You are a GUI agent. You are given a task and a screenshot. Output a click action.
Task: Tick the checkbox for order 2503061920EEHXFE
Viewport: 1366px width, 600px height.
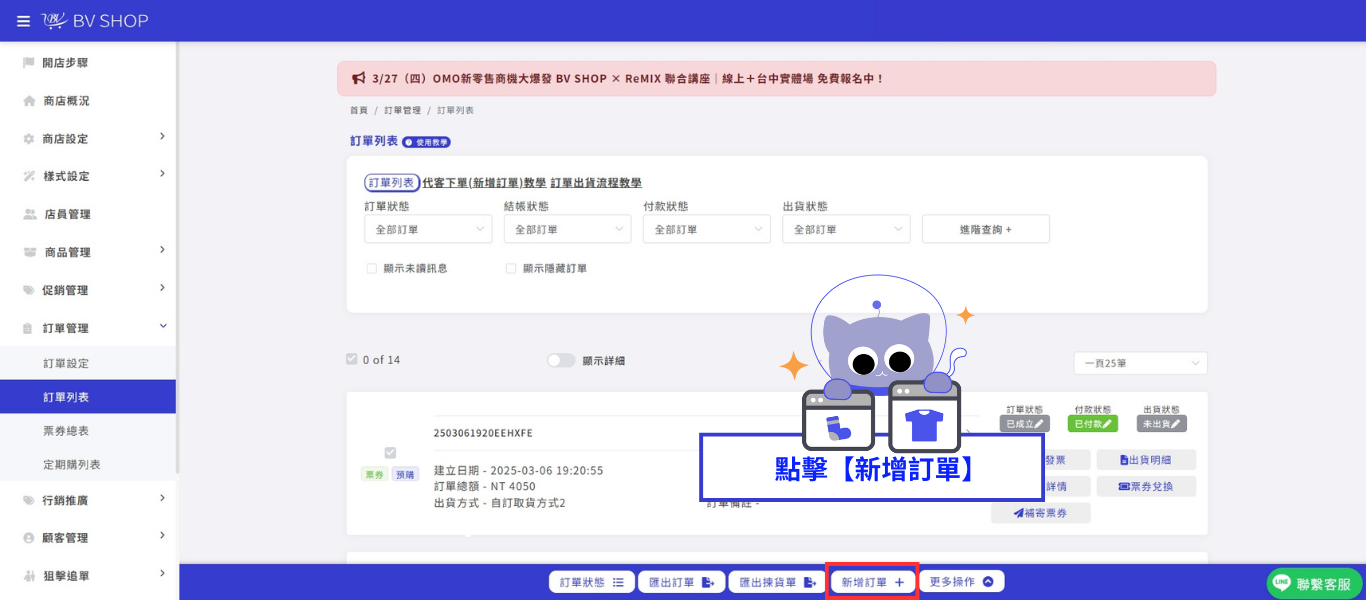tap(390, 452)
